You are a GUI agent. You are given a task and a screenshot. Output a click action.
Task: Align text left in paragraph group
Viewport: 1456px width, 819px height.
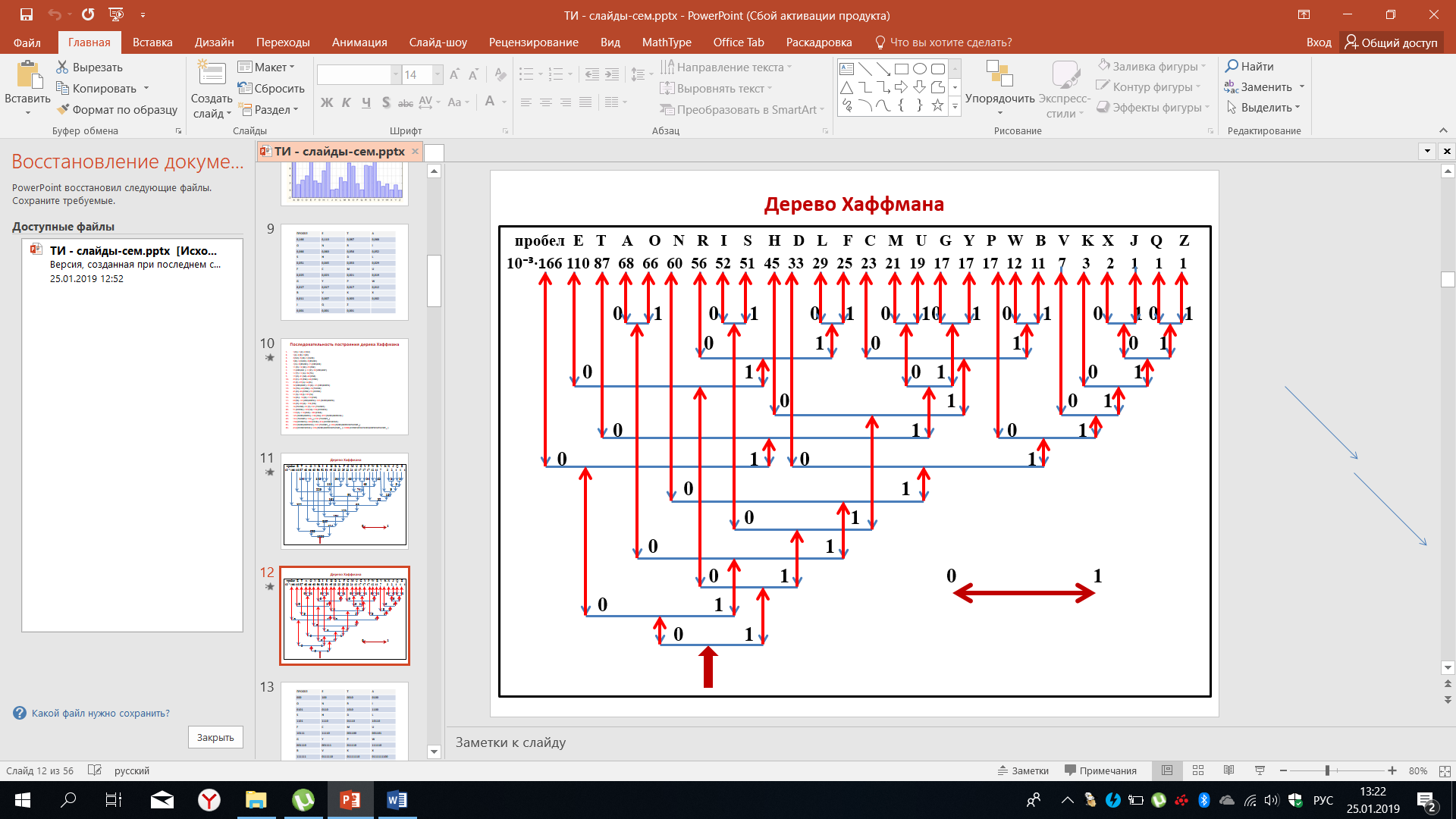pos(526,102)
